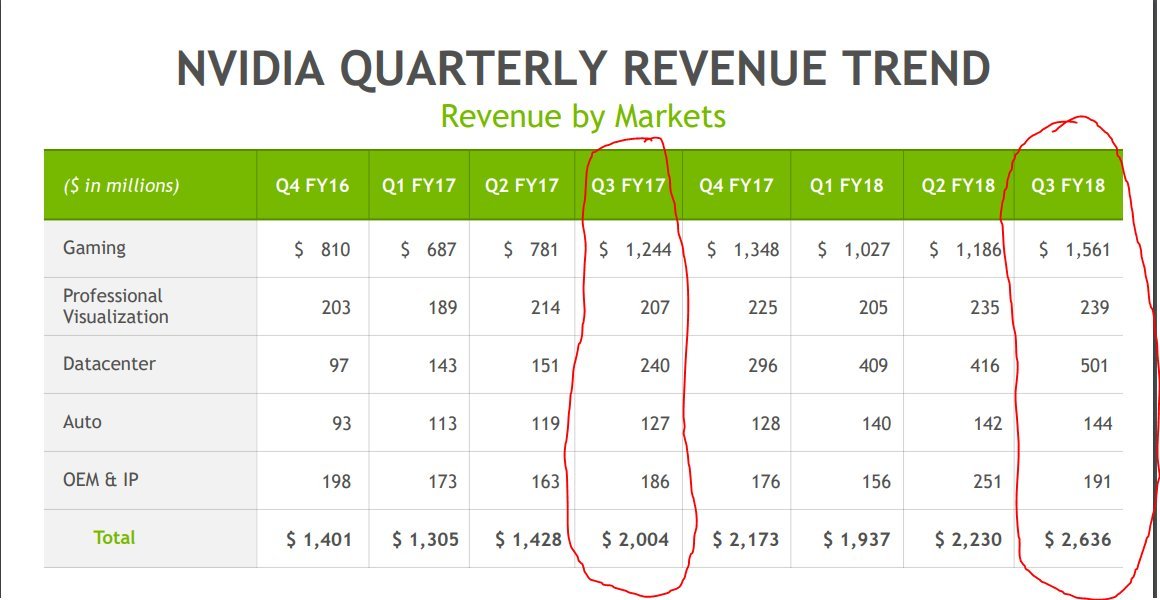Select the Q2 FY17 column header

pos(522,185)
